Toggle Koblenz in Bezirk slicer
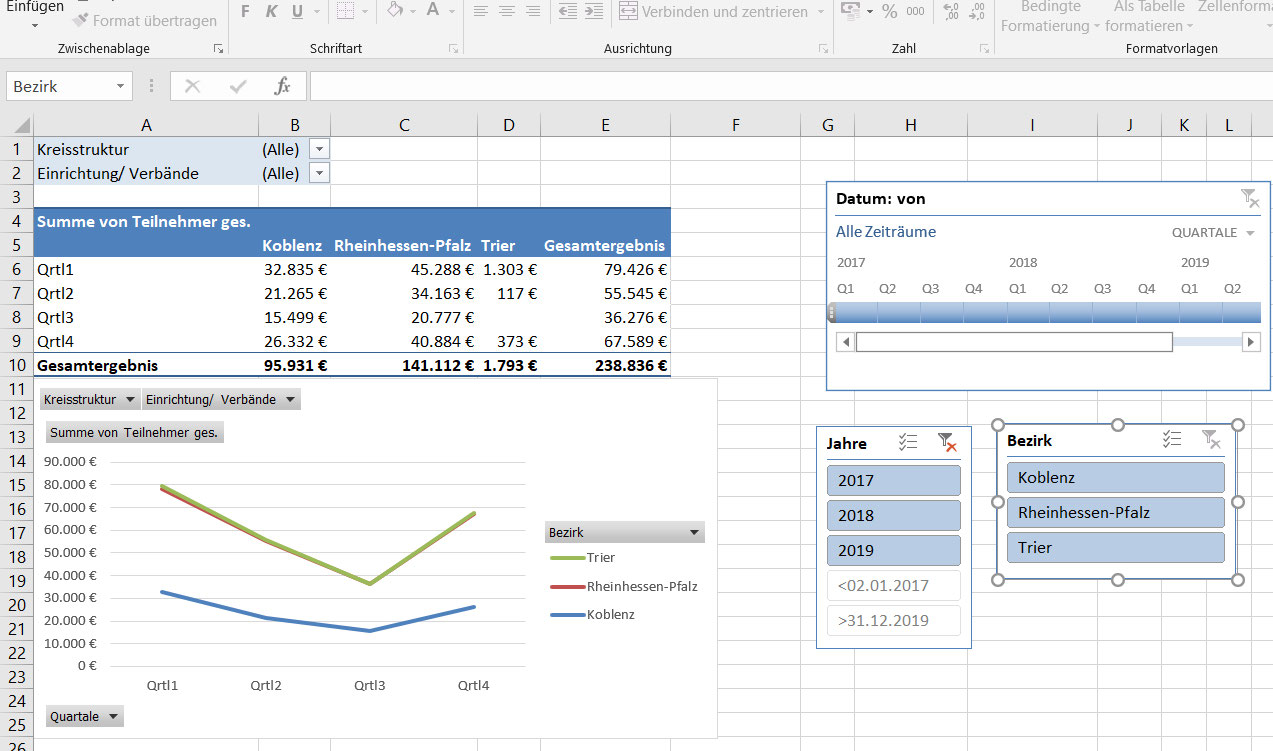This screenshot has height=751, width=1273. [1115, 477]
